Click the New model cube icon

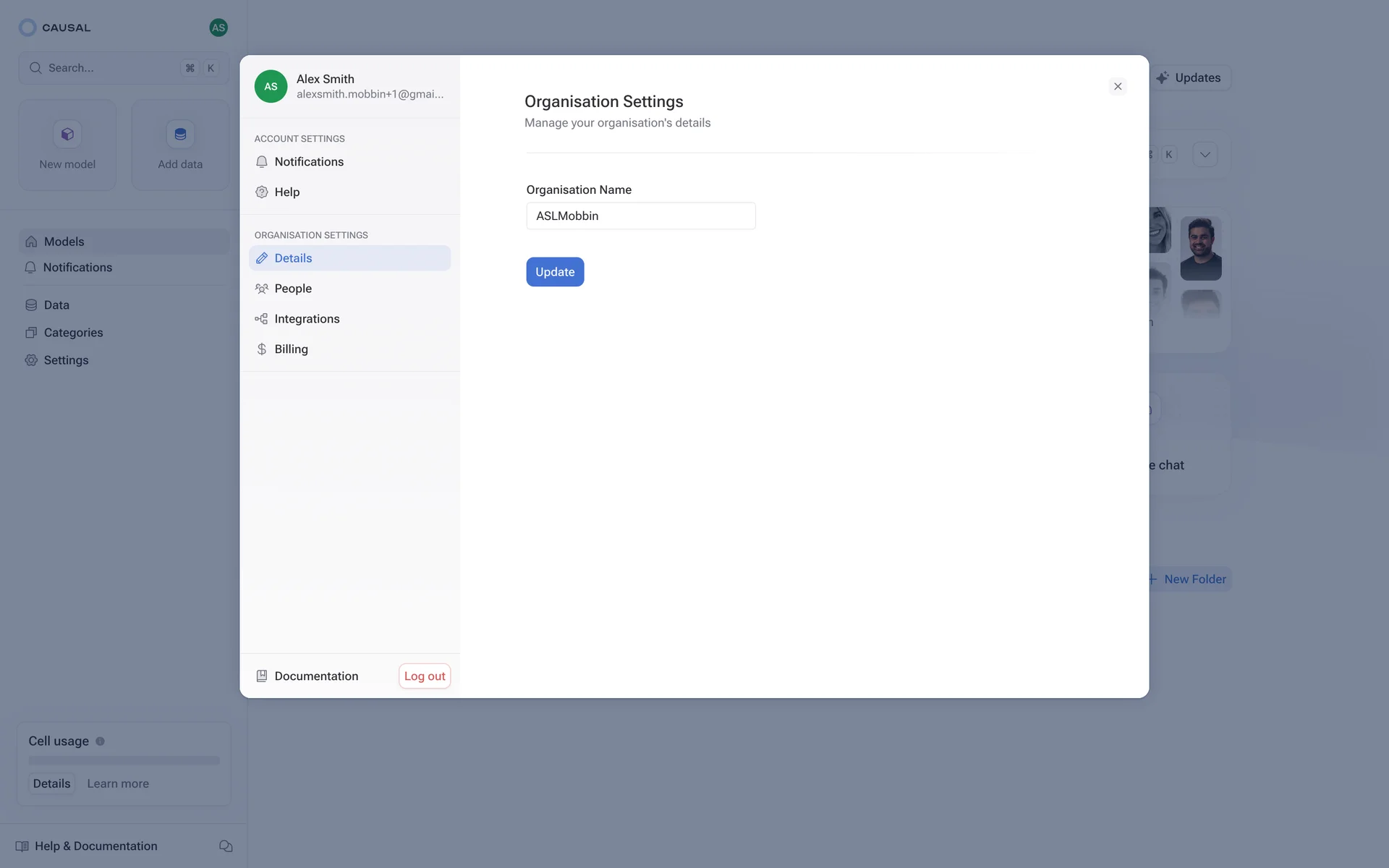67,134
